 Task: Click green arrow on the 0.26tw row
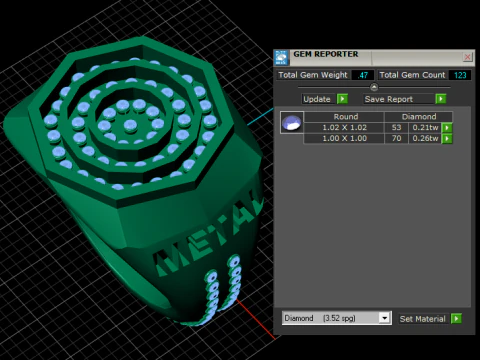tap(447, 138)
